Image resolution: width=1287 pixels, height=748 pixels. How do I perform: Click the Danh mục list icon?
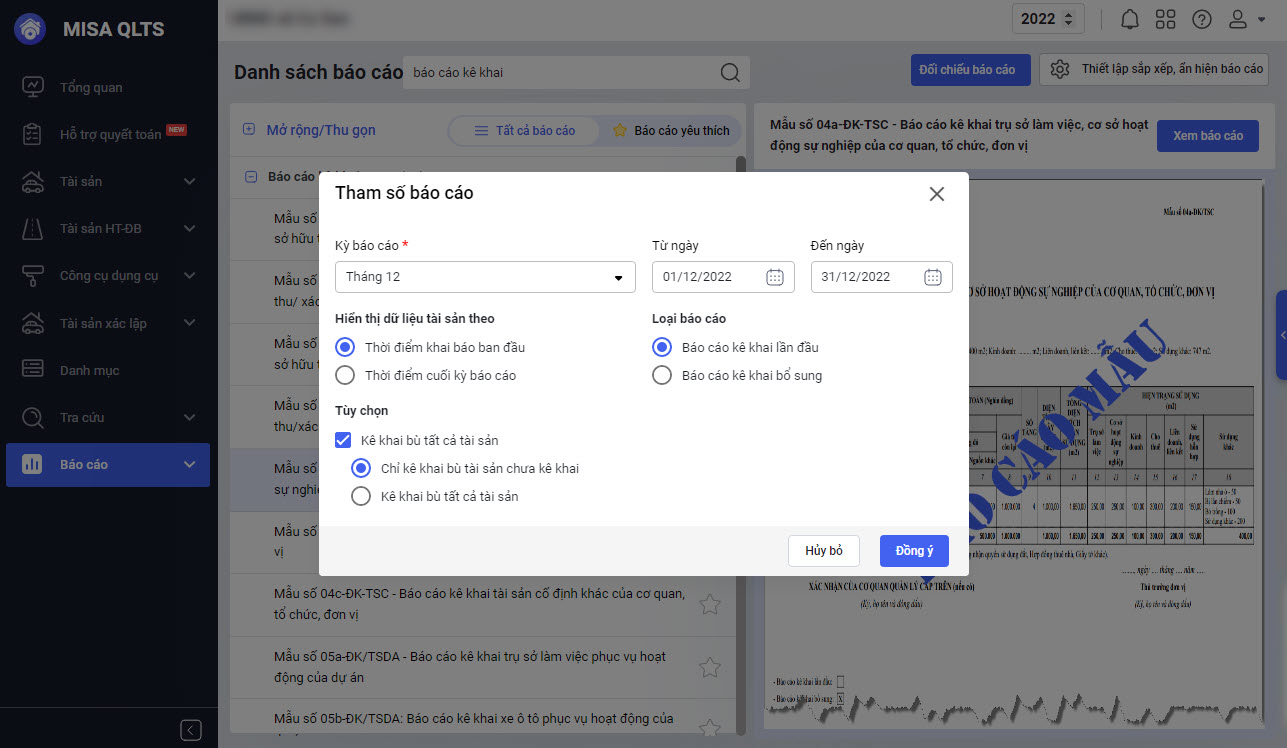click(33, 370)
